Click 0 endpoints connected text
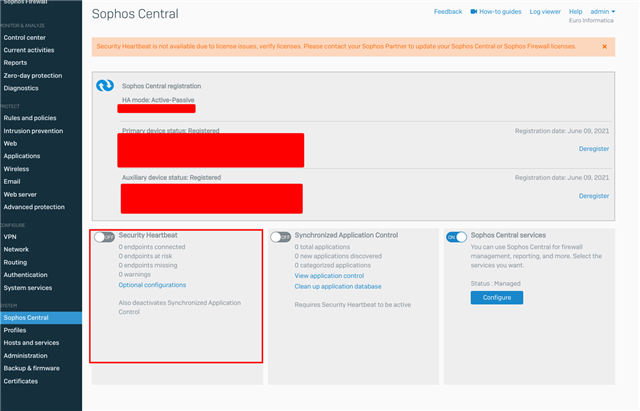Viewport: 640px width, 411px height. point(151,247)
